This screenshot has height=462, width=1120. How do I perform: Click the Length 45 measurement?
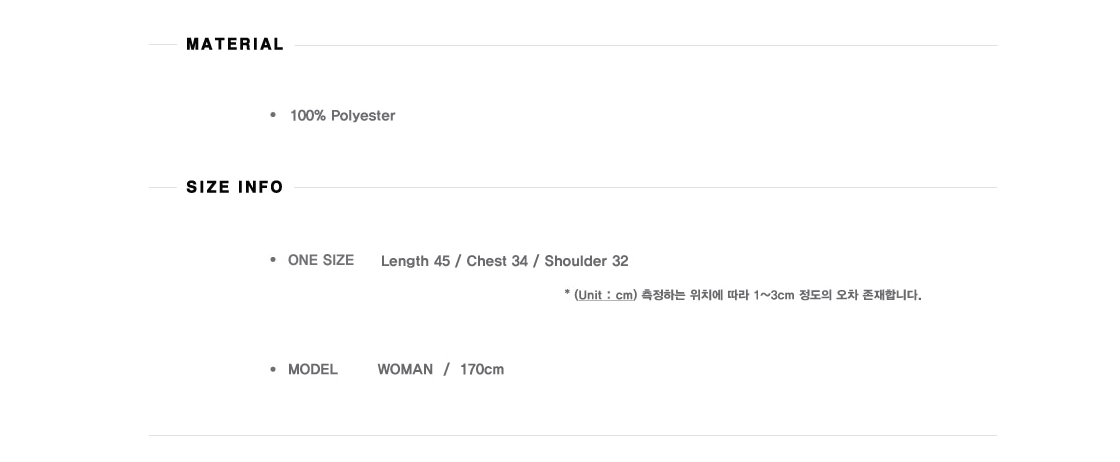[415, 261]
